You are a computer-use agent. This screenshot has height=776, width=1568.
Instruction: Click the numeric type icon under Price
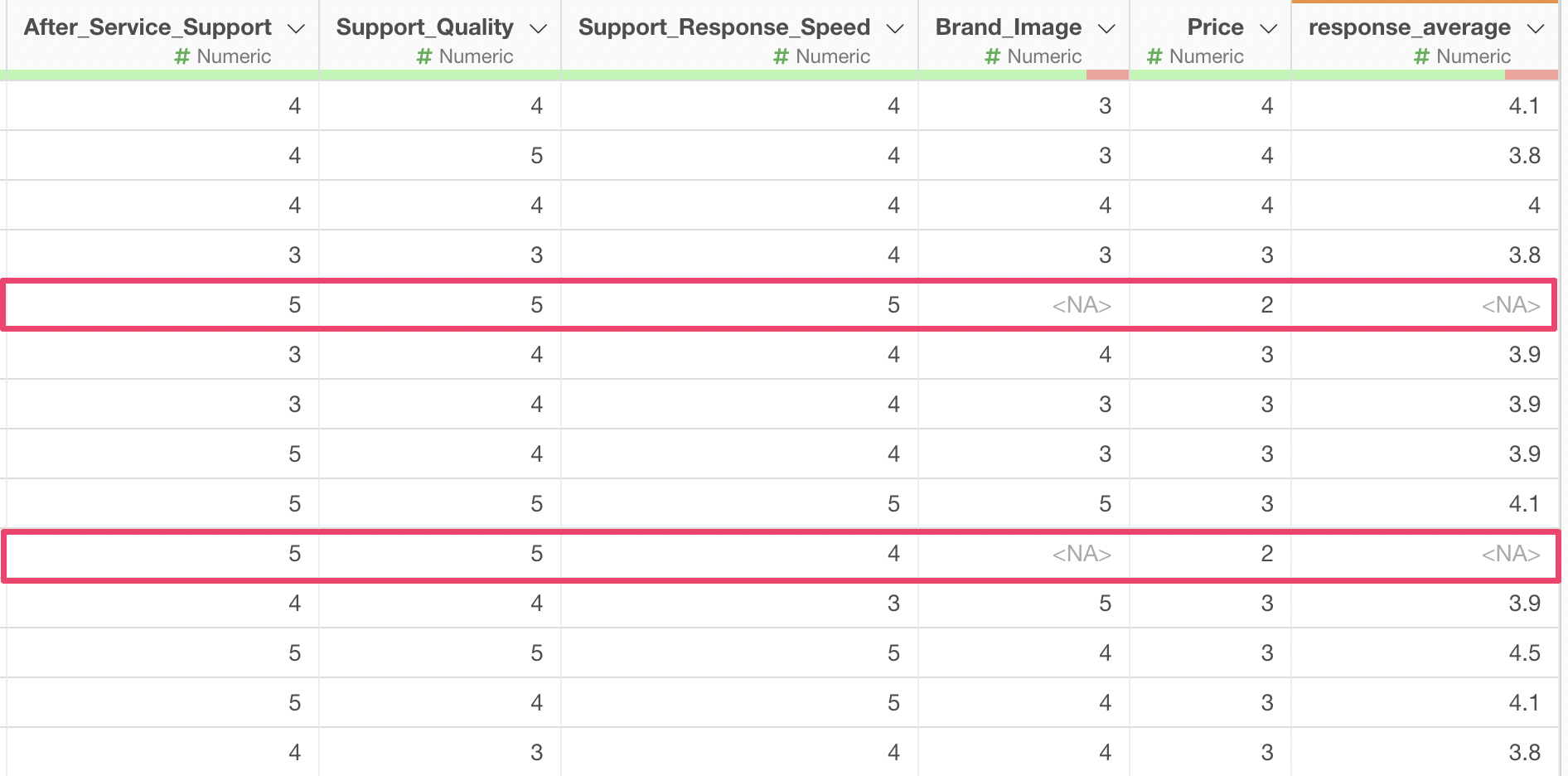tap(1154, 56)
